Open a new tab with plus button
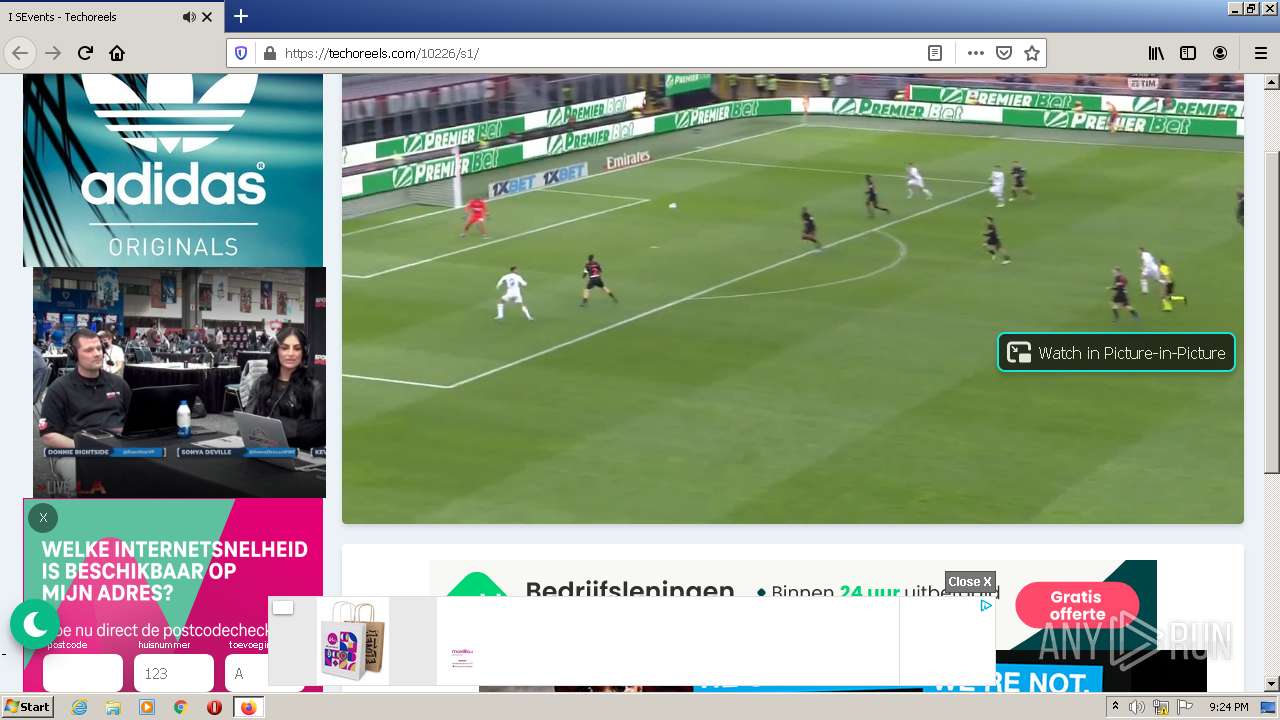The image size is (1280, 720). pyautogui.click(x=241, y=16)
